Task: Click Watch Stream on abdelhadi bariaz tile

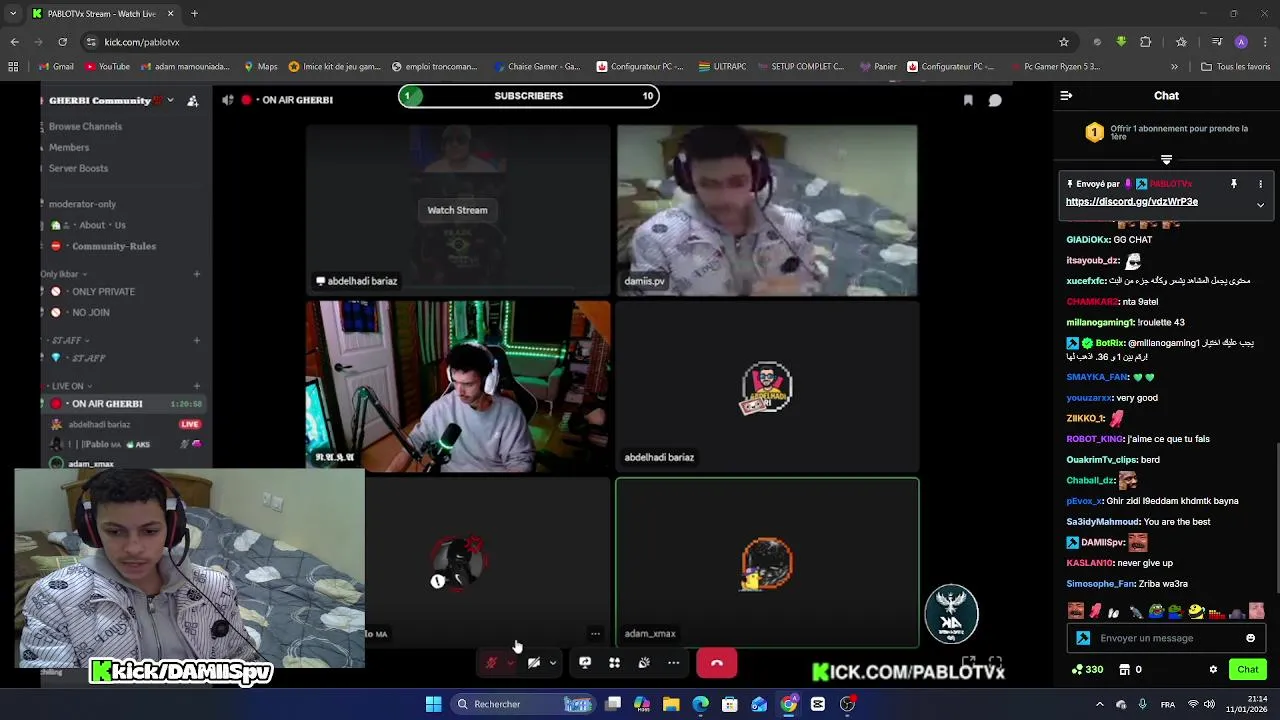Action: (x=457, y=210)
